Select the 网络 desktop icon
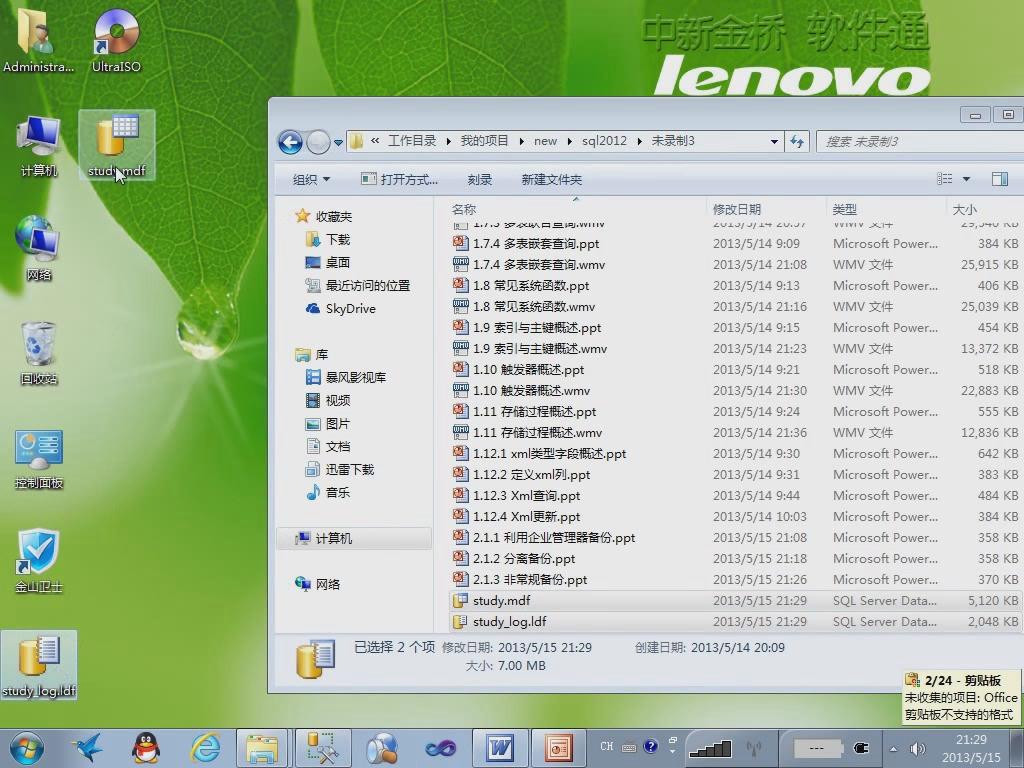The image size is (1024, 768). pos(39,248)
